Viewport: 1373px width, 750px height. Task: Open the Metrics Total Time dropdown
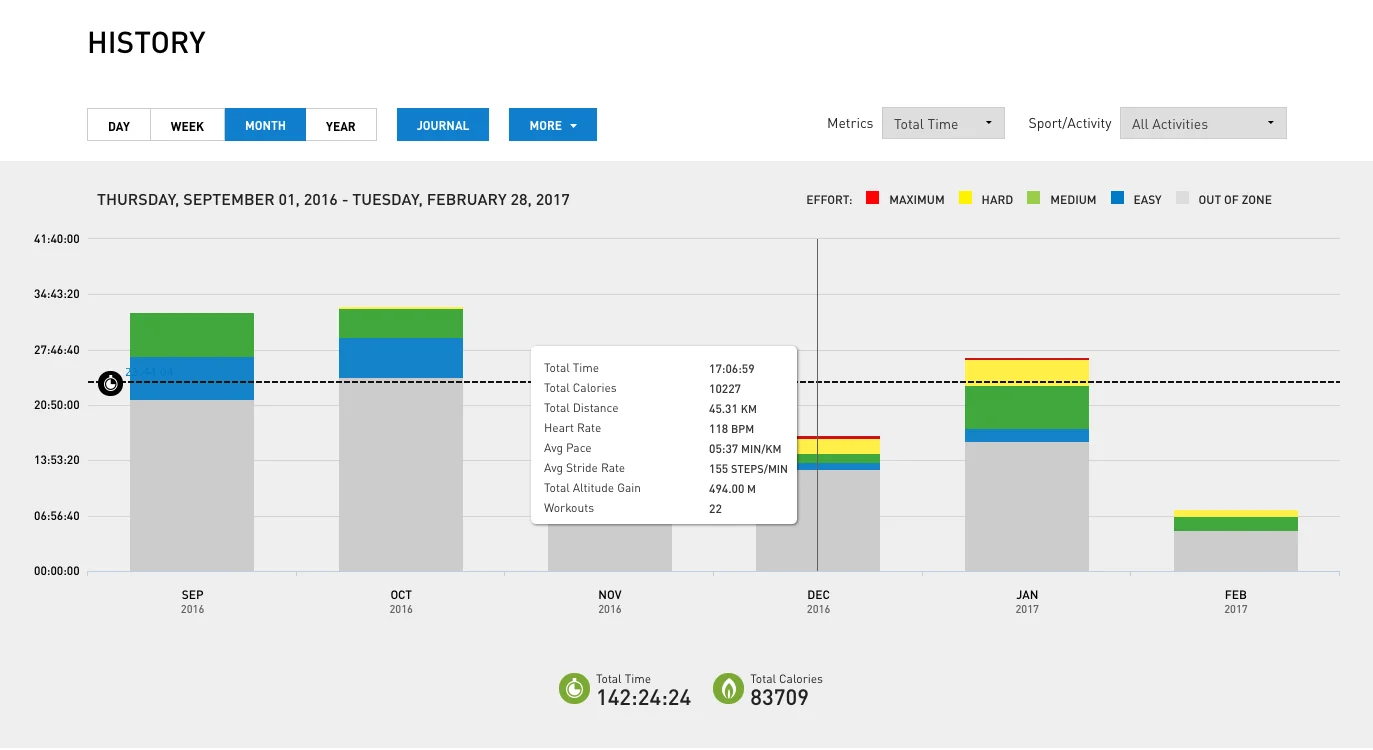[942, 124]
